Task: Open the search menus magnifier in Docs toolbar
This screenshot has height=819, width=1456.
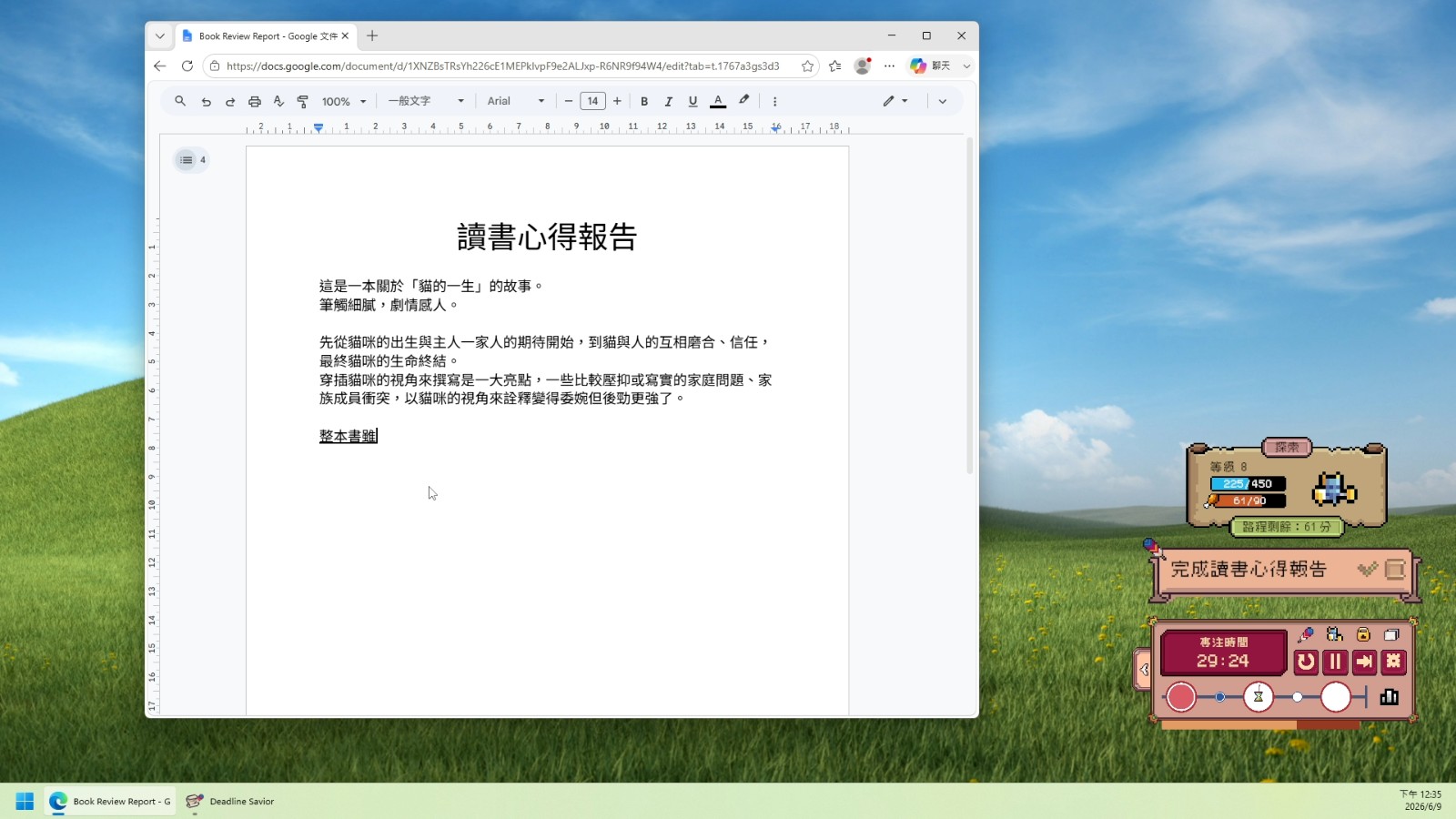Action: [x=180, y=101]
